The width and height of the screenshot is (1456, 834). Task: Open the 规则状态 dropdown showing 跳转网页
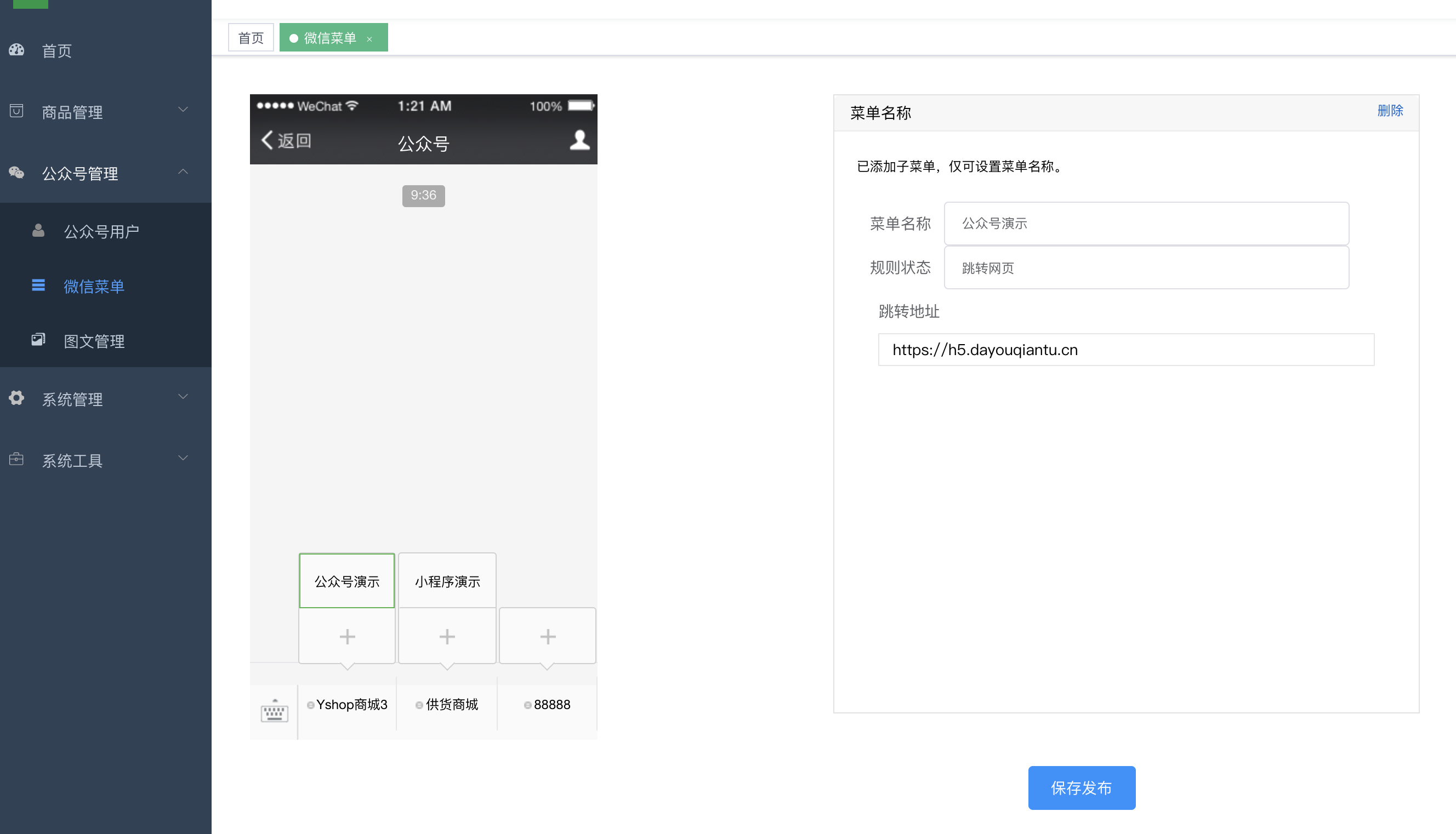pos(1147,267)
